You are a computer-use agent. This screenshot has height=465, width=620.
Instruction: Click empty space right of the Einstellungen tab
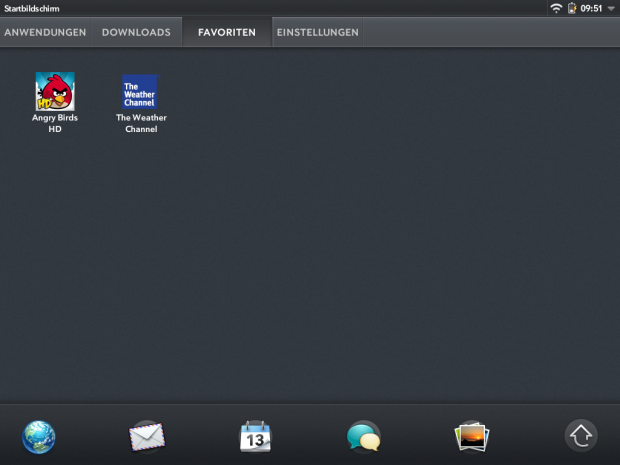(490, 33)
